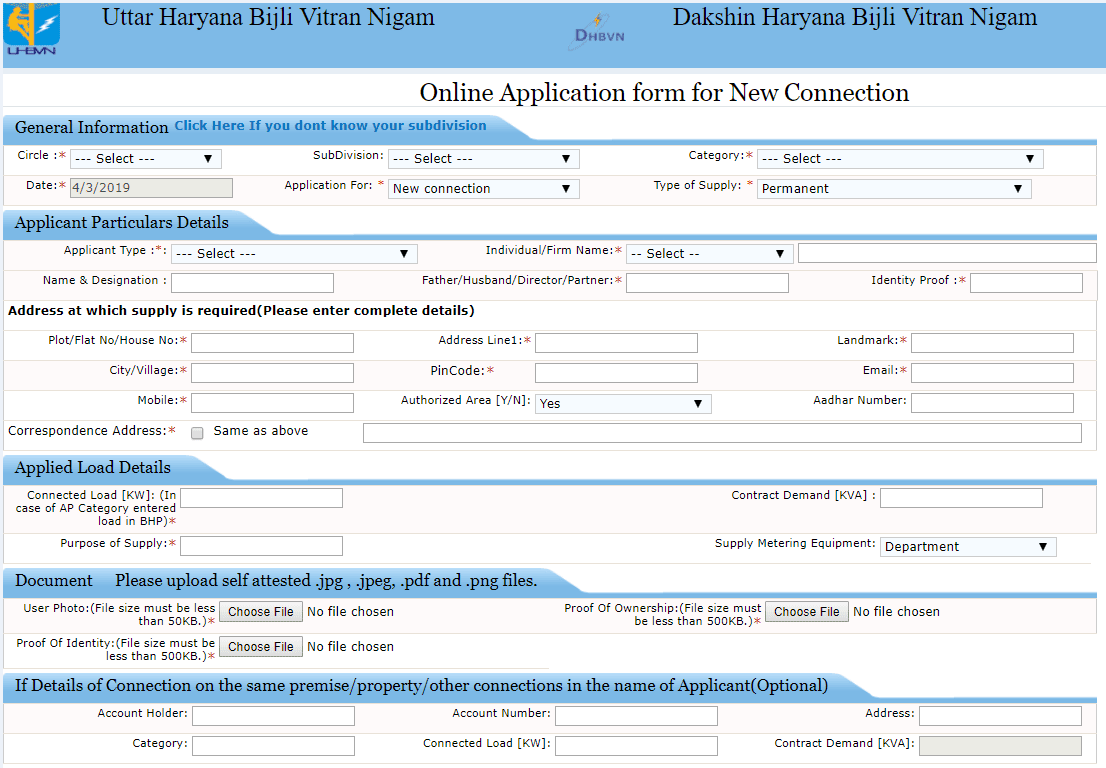Click the Contract Demand [KVA] field in Applied Load Details
This screenshot has width=1106, height=768.
[961, 498]
